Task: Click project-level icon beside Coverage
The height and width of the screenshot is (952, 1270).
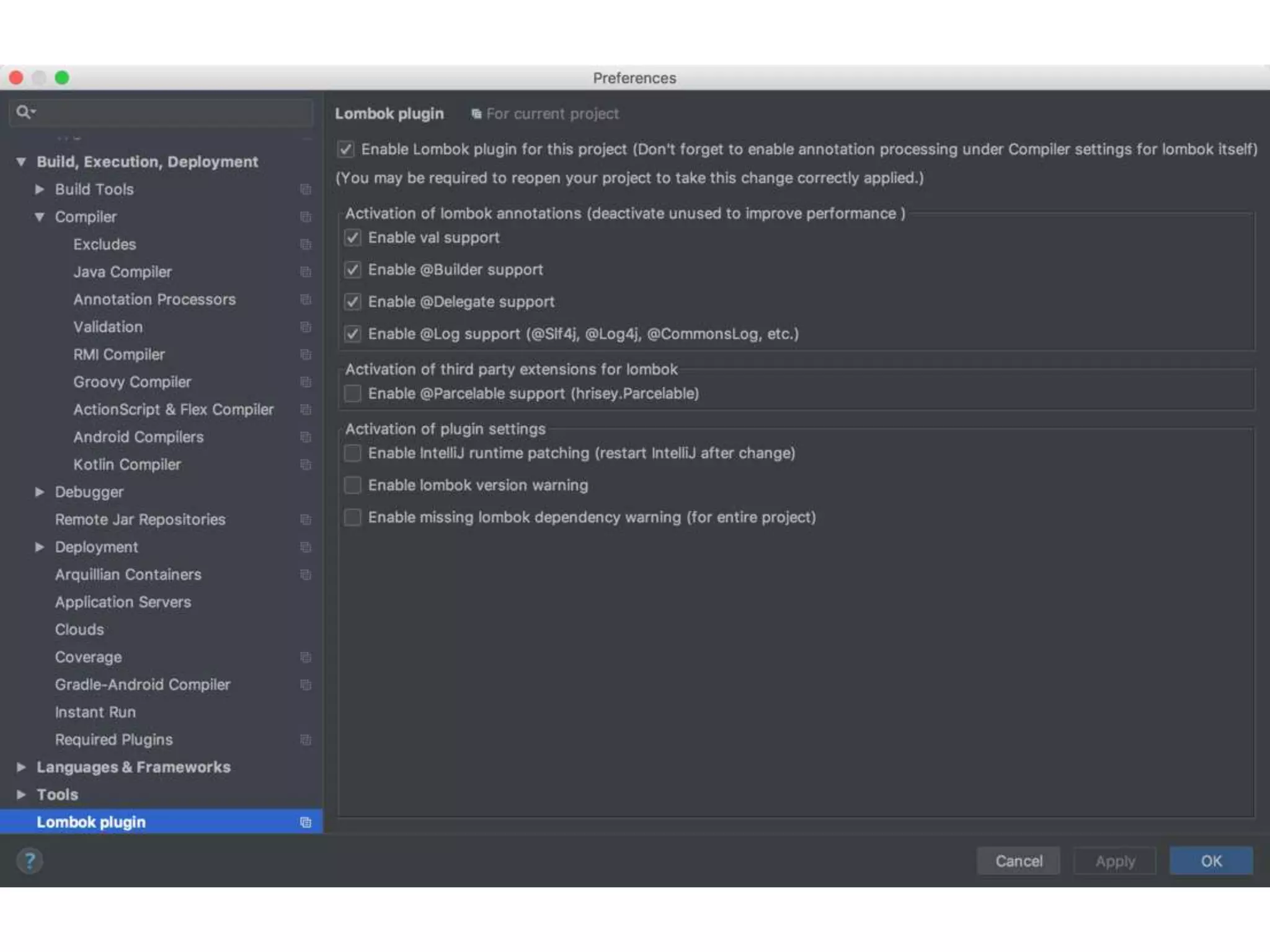Action: [x=305, y=657]
